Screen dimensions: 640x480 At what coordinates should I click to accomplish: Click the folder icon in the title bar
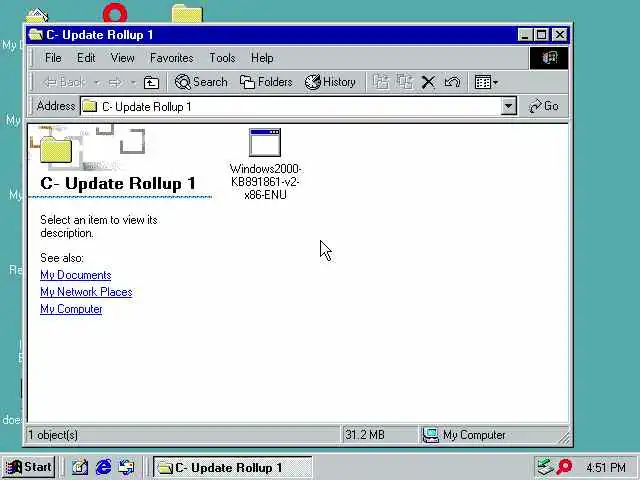pyautogui.click(x=36, y=35)
